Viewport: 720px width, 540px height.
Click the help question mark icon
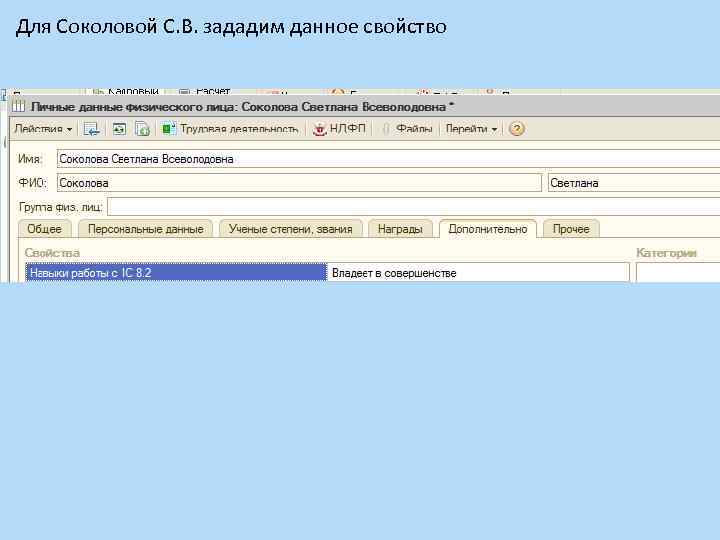coord(516,129)
